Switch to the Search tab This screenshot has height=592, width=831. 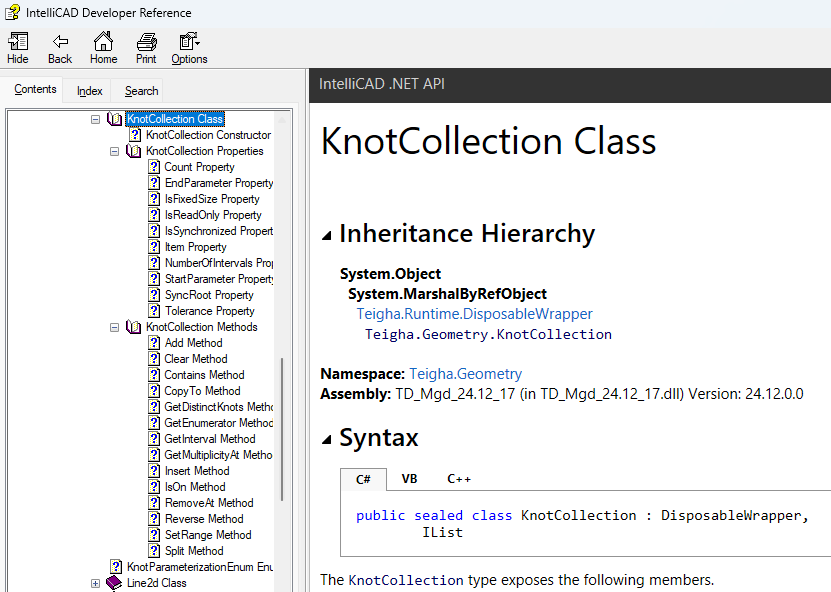pos(141,91)
